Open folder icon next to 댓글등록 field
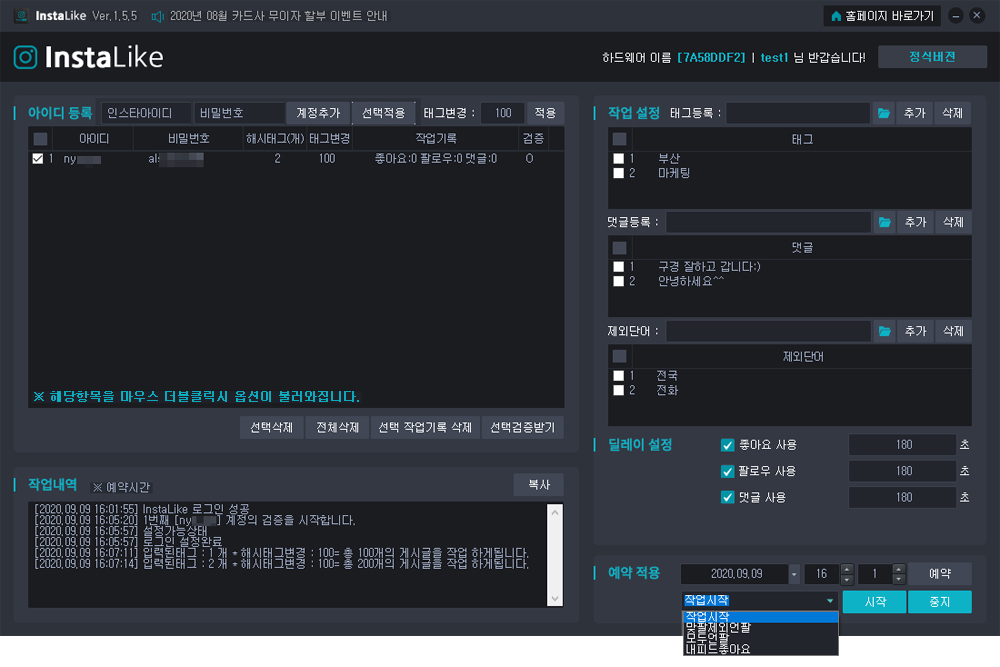 [884, 222]
